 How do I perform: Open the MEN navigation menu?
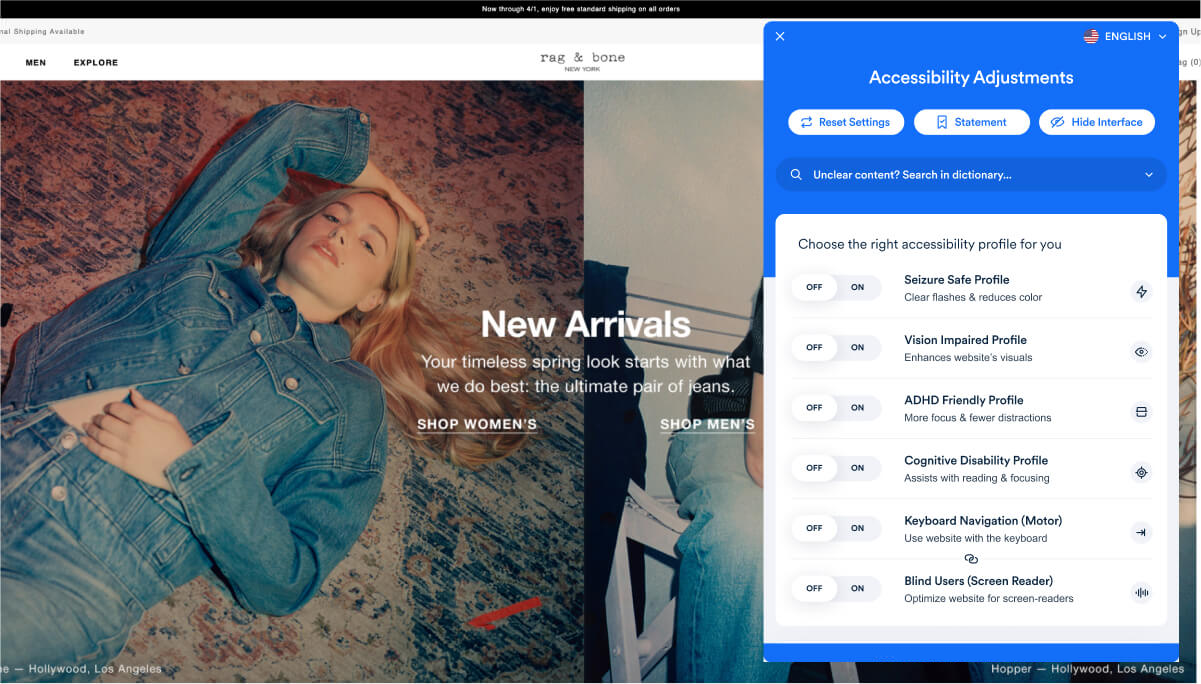pyautogui.click(x=36, y=63)
